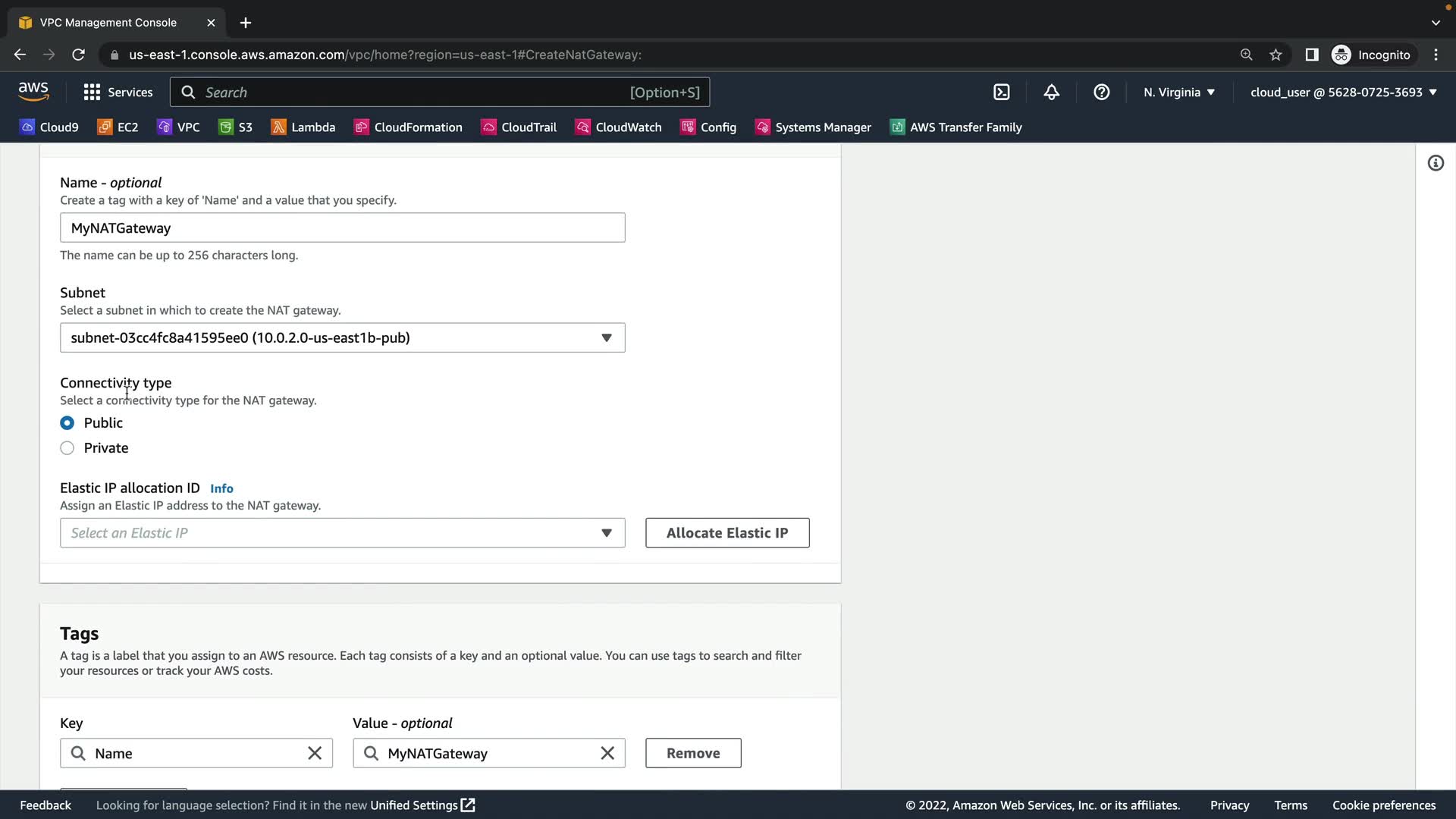
Task: Open the help question mark icon
Action: (x=1101, y=93)
